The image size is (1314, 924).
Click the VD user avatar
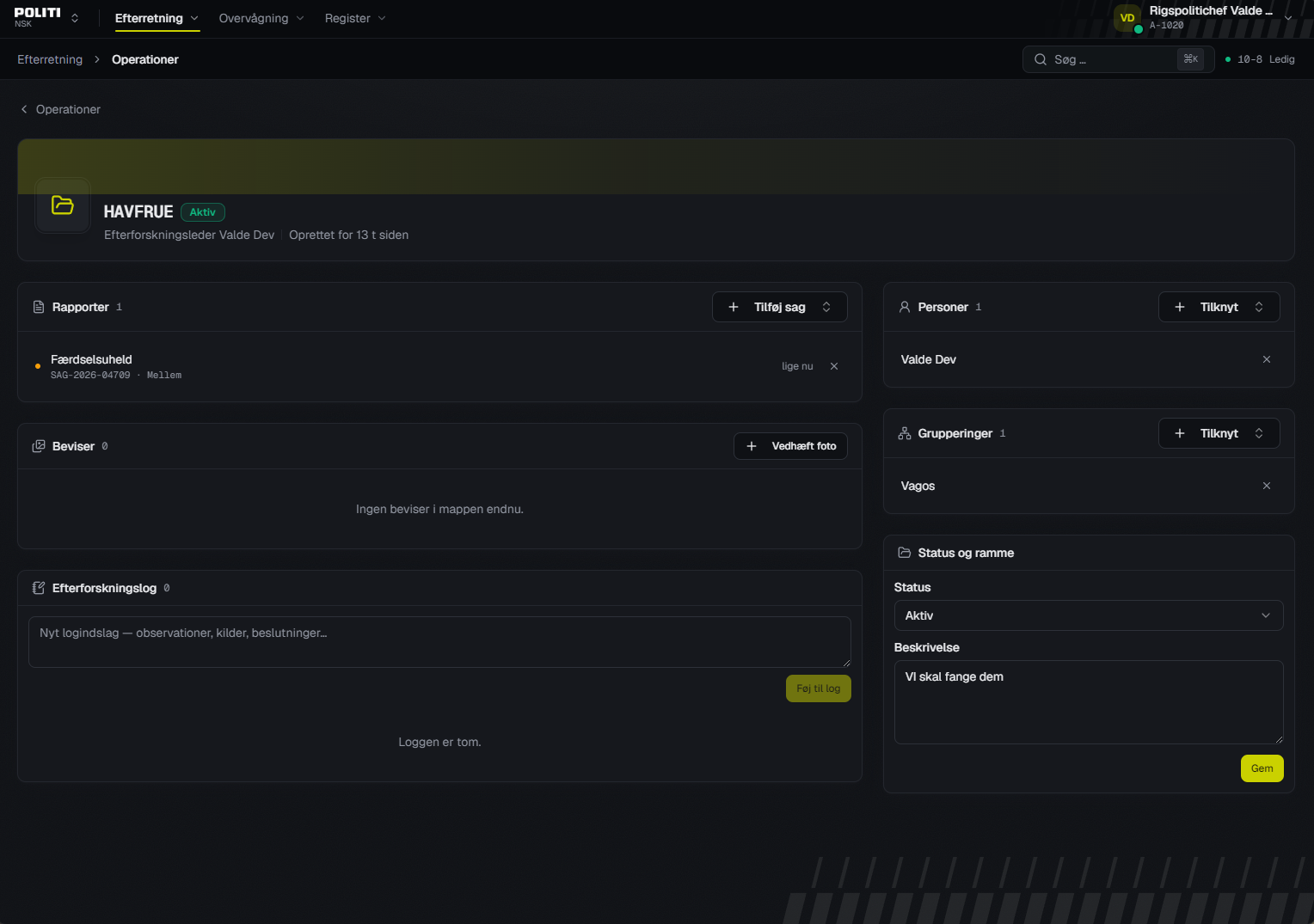(x=1127, y=18)
